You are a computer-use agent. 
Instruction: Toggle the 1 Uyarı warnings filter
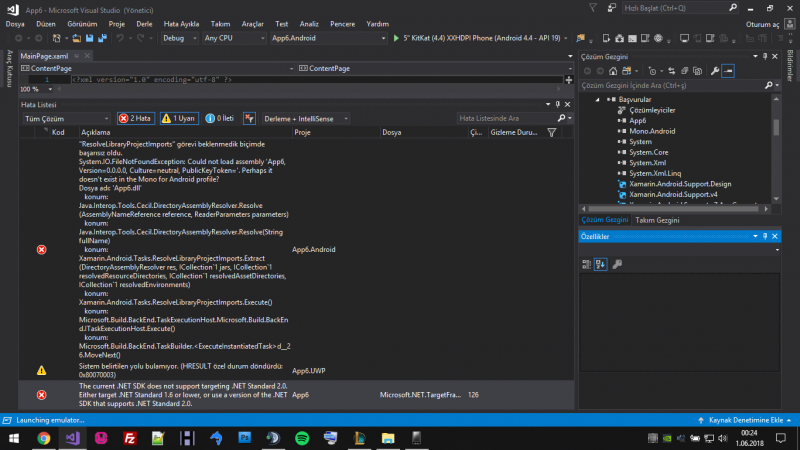pyautogui.click(x=179, y=118)
